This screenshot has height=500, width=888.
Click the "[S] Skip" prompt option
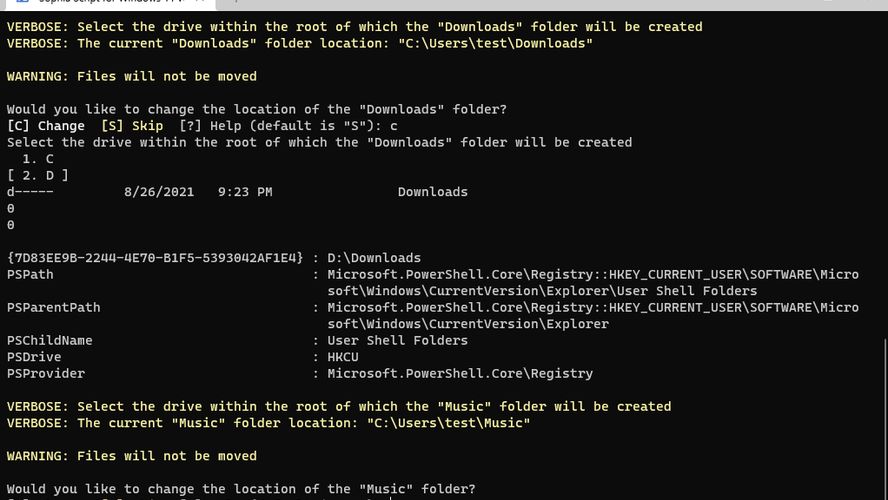(132, 126)
